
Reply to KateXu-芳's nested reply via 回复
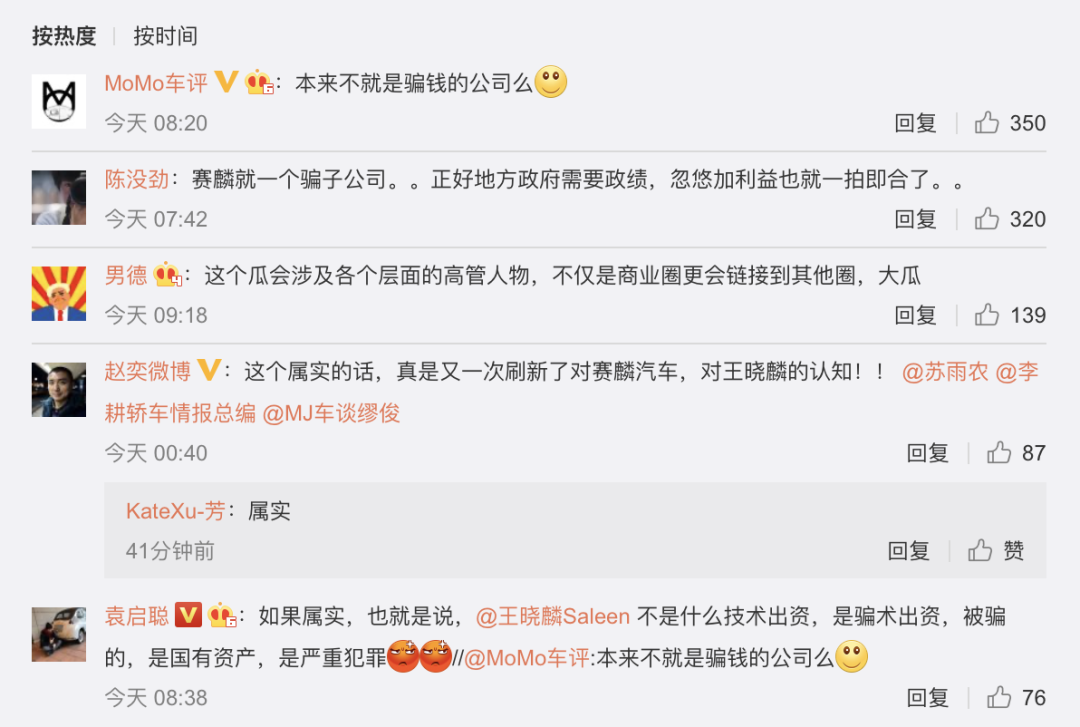pos(908,551)
